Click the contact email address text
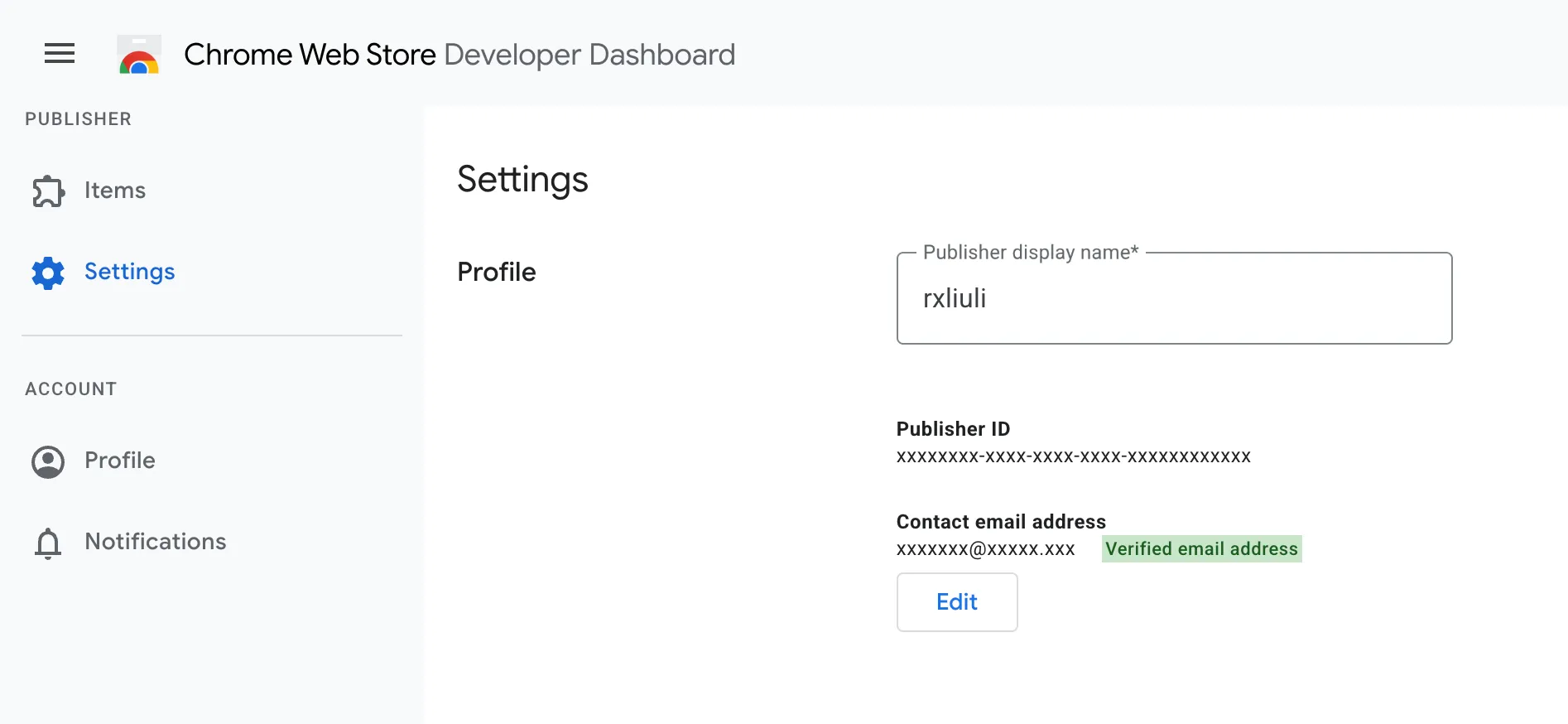Image resolution: width=1568 pixels, height=724 pixels. click(x=986, y=549)
